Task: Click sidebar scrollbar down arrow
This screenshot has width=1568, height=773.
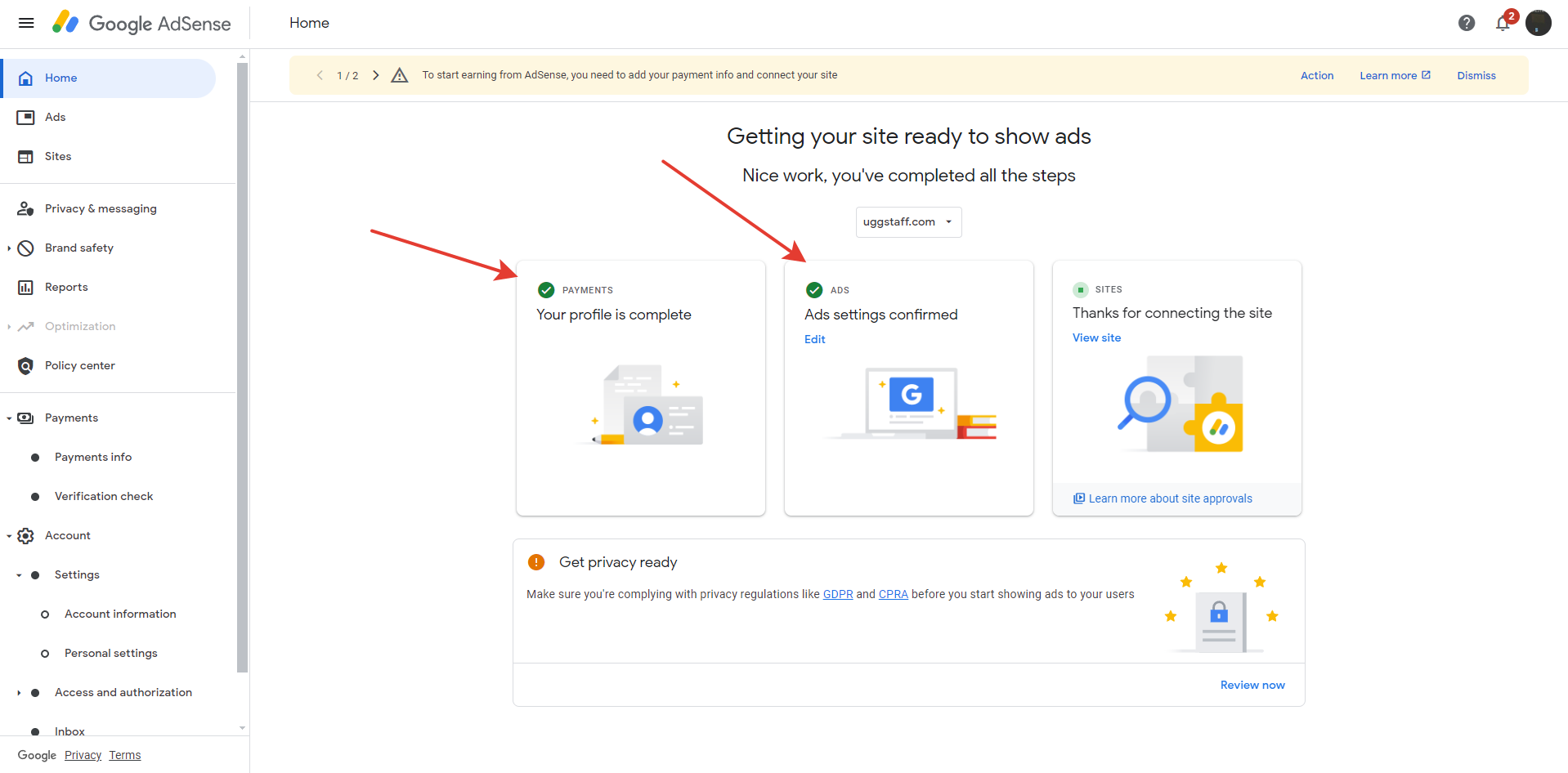Action: tap(242, 728)
